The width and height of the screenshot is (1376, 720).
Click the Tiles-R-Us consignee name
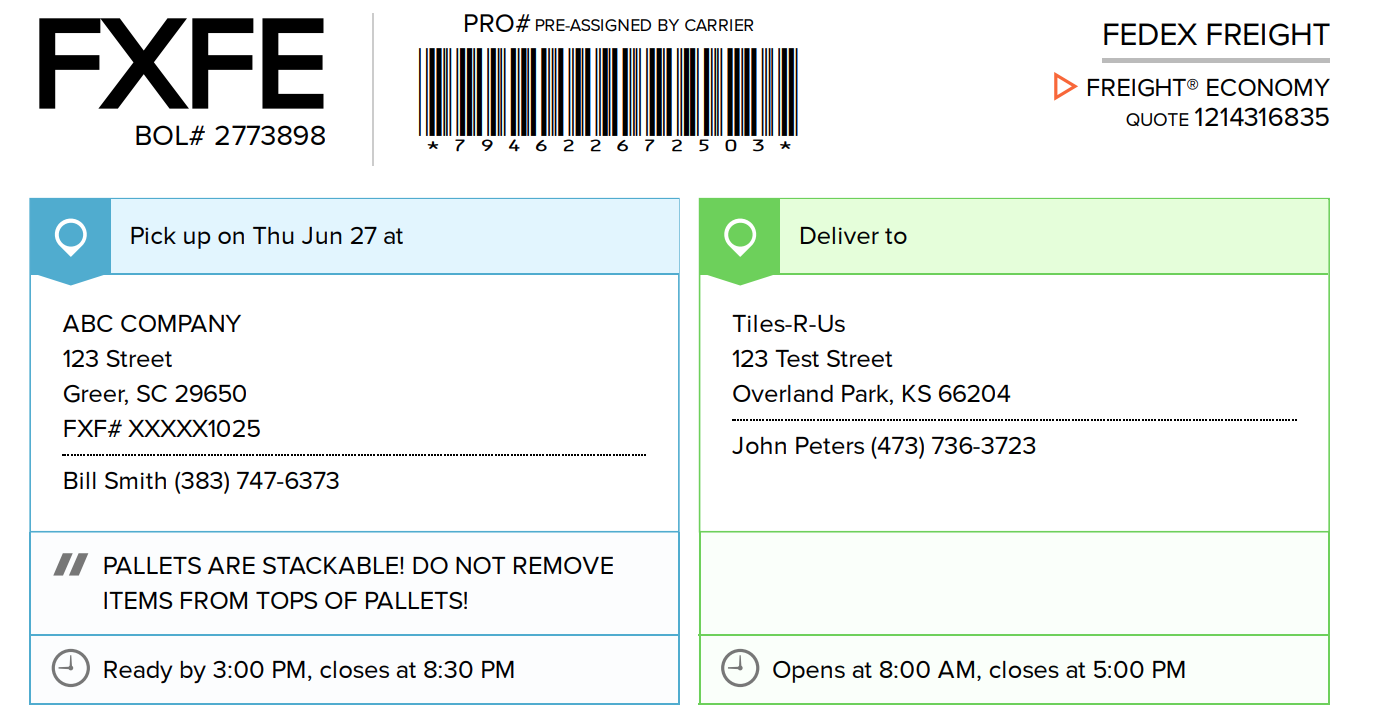point(789,324)
